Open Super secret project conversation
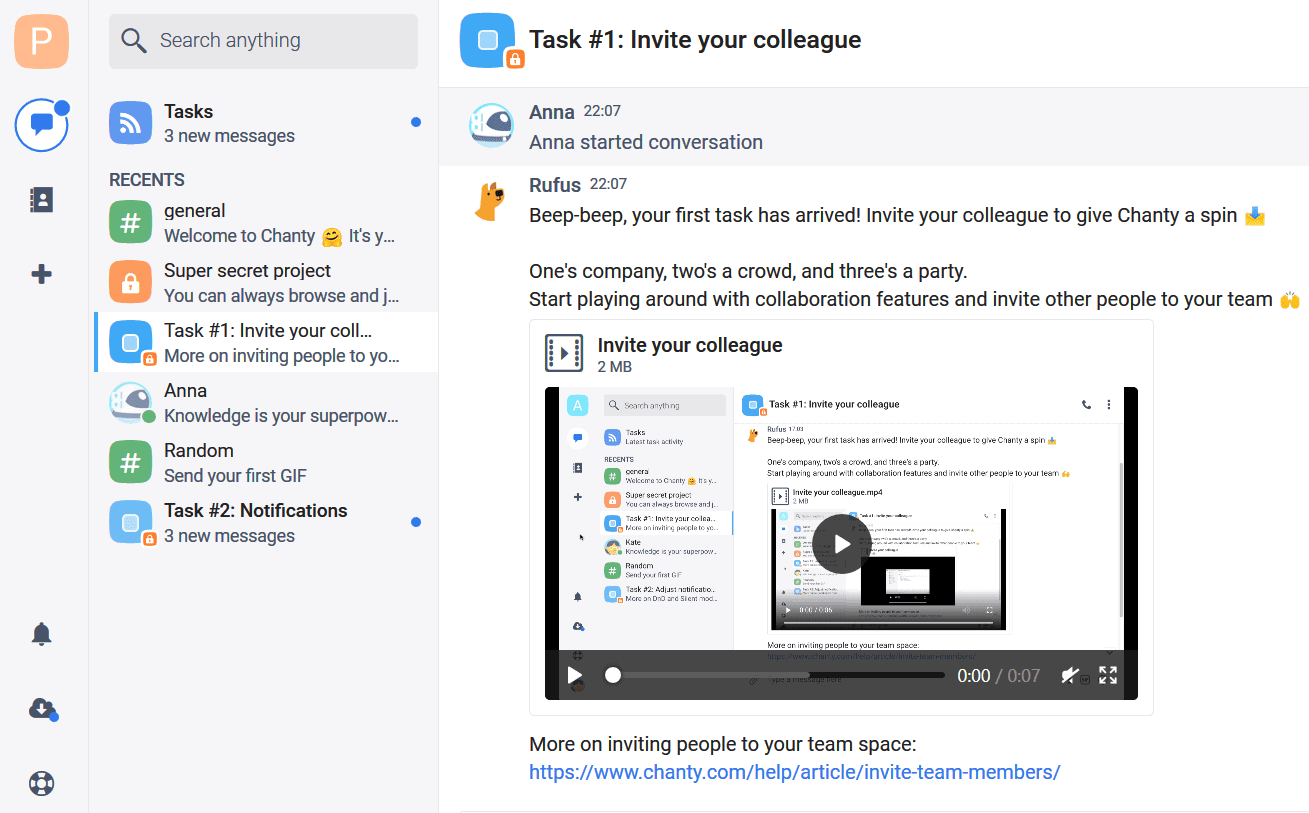The height and width of the screenshot is (813, 1309). click(265, 283)
